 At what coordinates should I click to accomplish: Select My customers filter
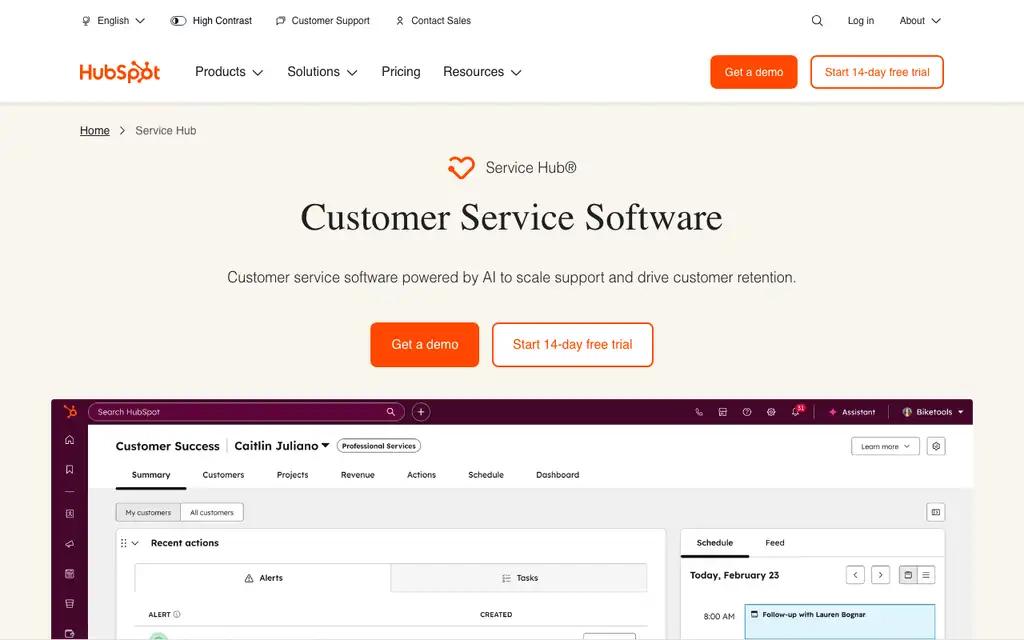pyautogui.click(x=148, y=513)
